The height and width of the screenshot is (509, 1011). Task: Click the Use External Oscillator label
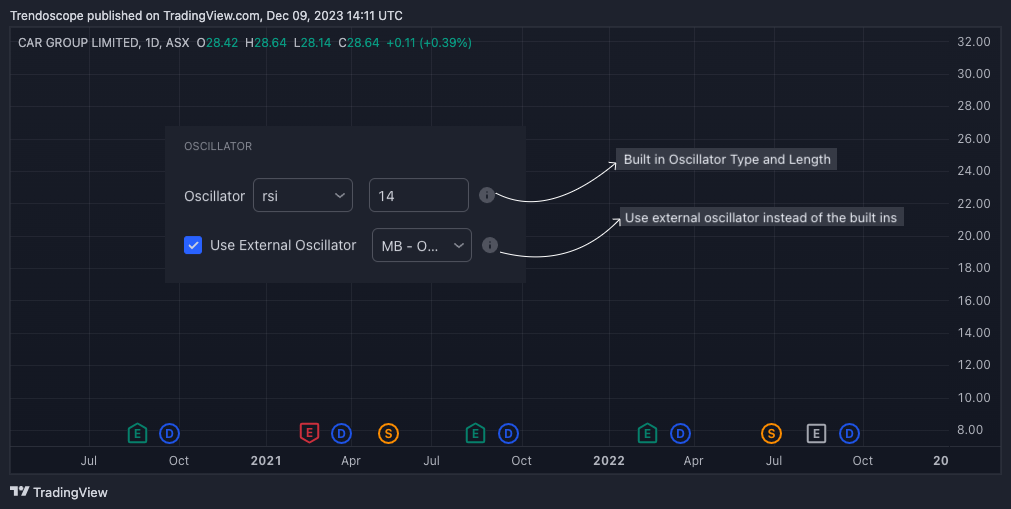click(283, 245)
